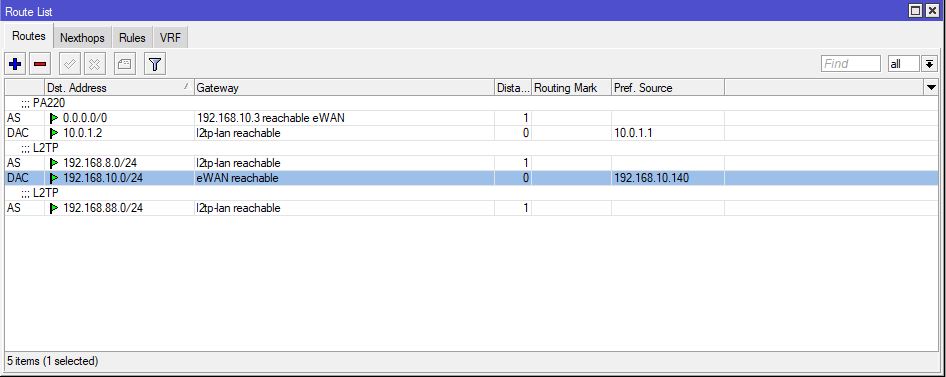Screen dimensions: 946x377
Task: Click the X disable route icon
Action: [95, 63]
